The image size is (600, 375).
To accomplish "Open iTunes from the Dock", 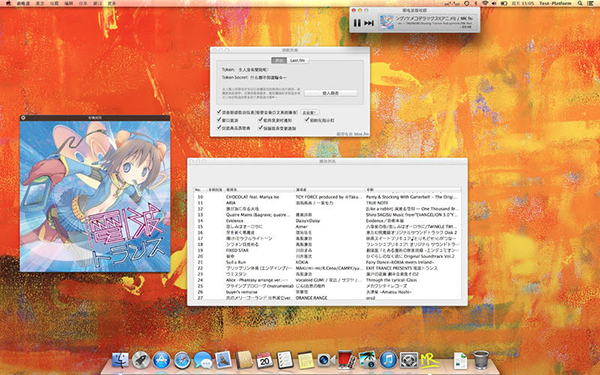I will 388,360.
